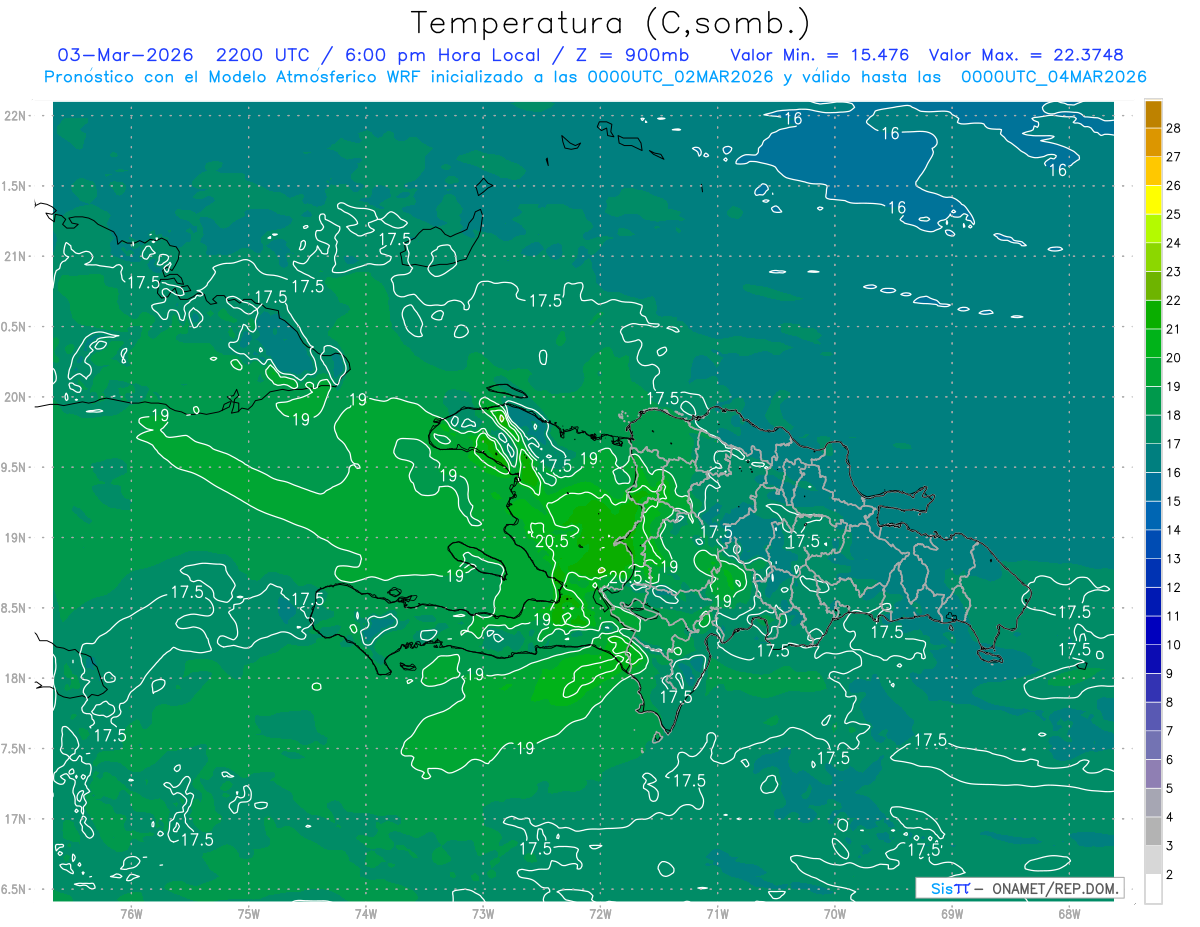Click the legend value label '13'
The image size is (1200, 927).
click(1174, 559)
